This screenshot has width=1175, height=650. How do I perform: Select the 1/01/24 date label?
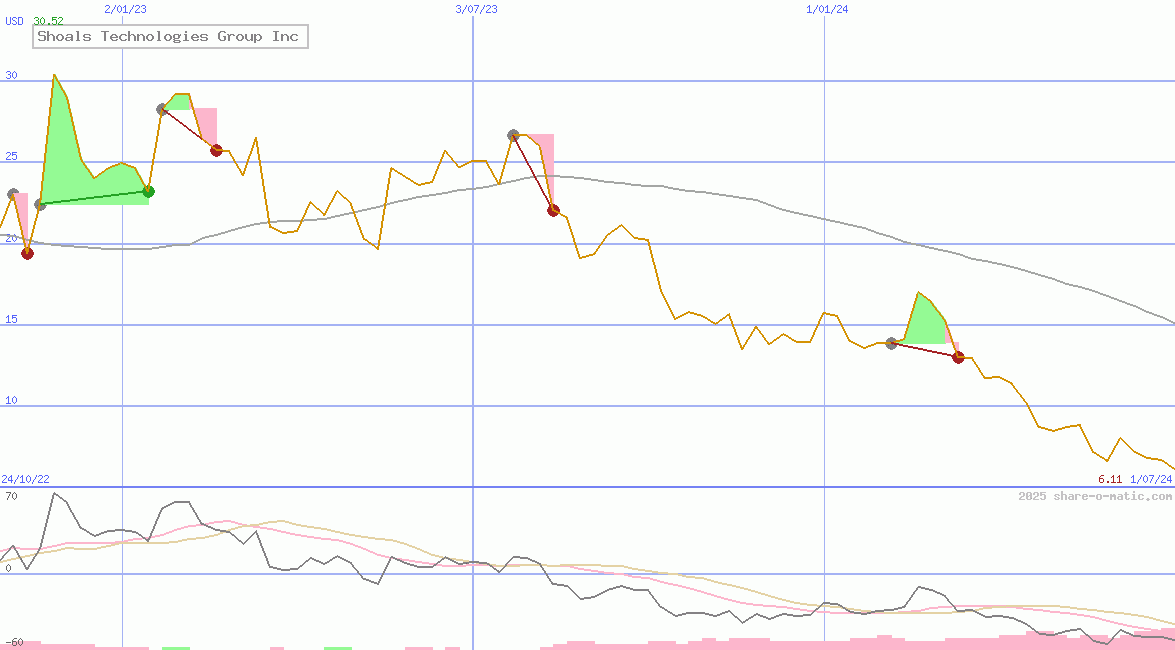[827, 9]
